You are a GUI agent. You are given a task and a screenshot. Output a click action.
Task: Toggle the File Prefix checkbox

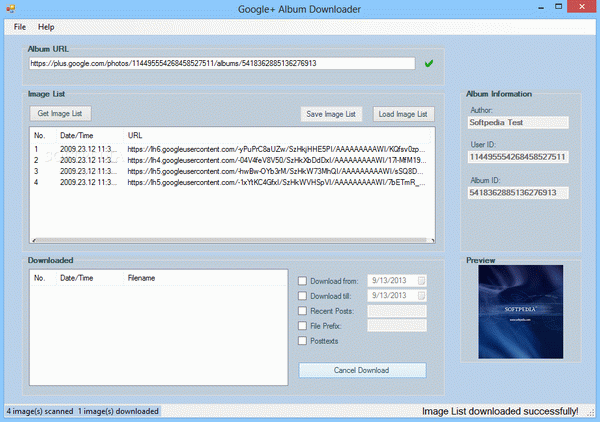point(302,326)
